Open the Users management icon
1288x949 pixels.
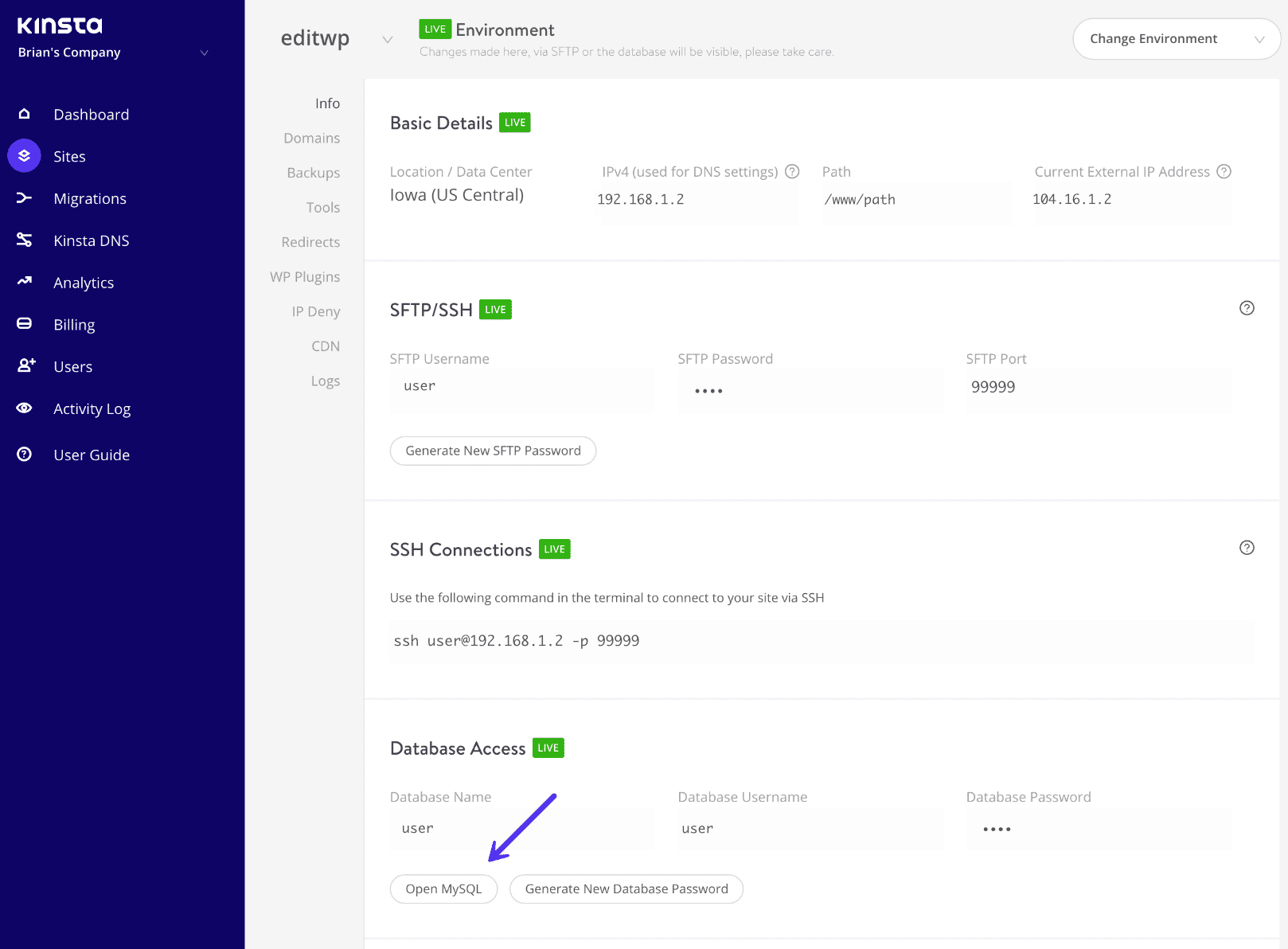pyautogui.click(x=24, y=365)
